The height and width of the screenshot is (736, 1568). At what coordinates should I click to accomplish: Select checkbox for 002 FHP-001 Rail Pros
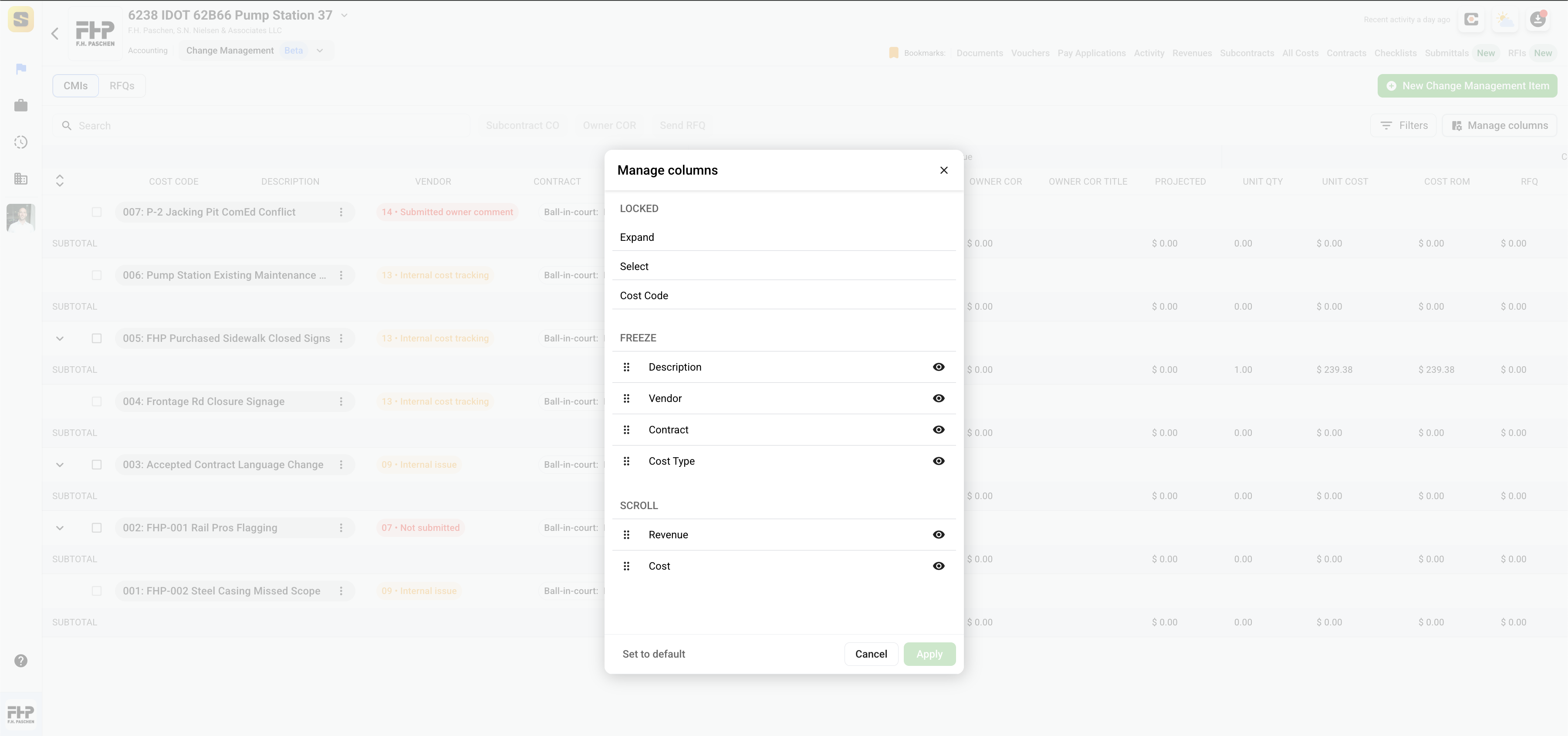coord(97,528)
